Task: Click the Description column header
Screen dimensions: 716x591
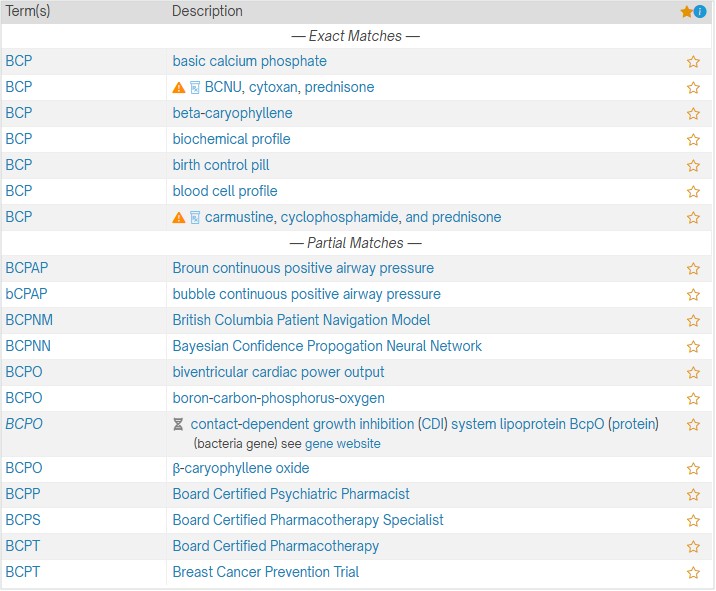Action: coord(207,11)
